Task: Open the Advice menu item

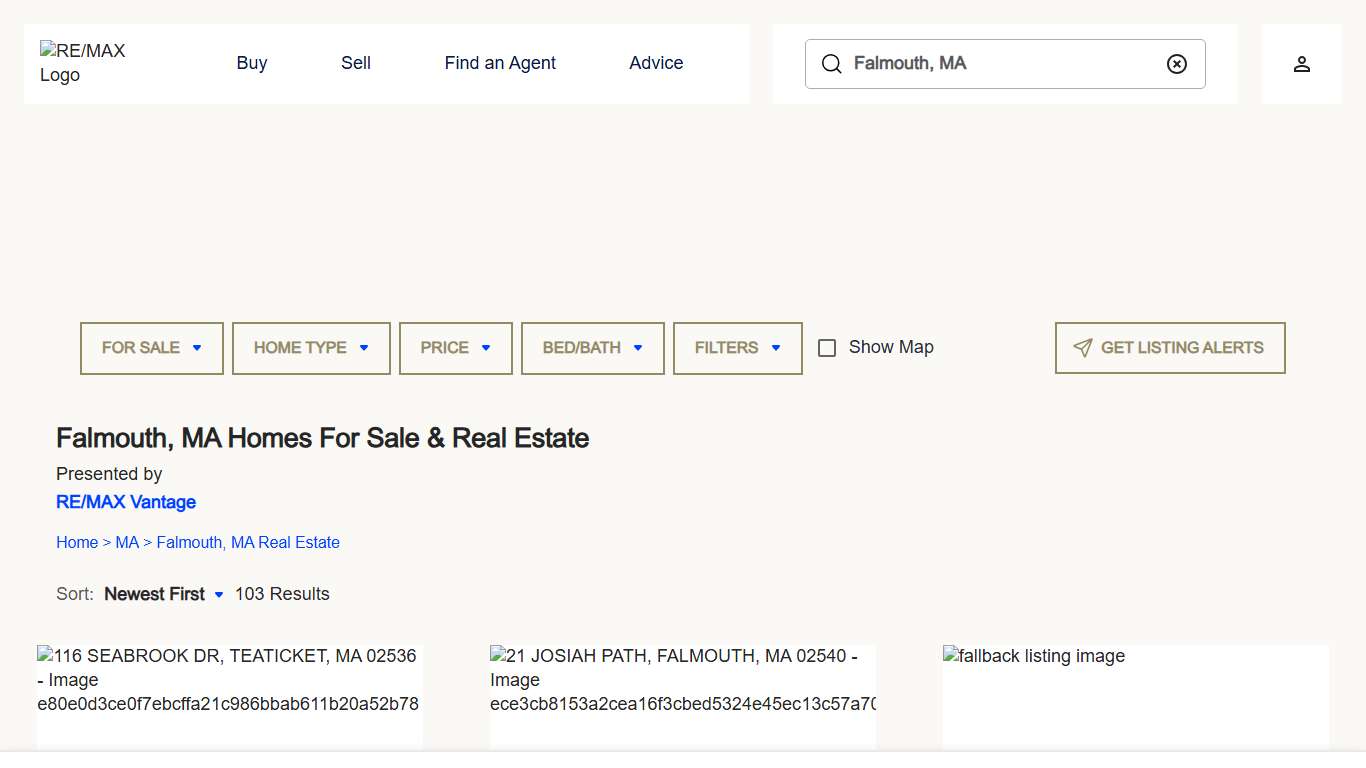Action: point(656,63)
